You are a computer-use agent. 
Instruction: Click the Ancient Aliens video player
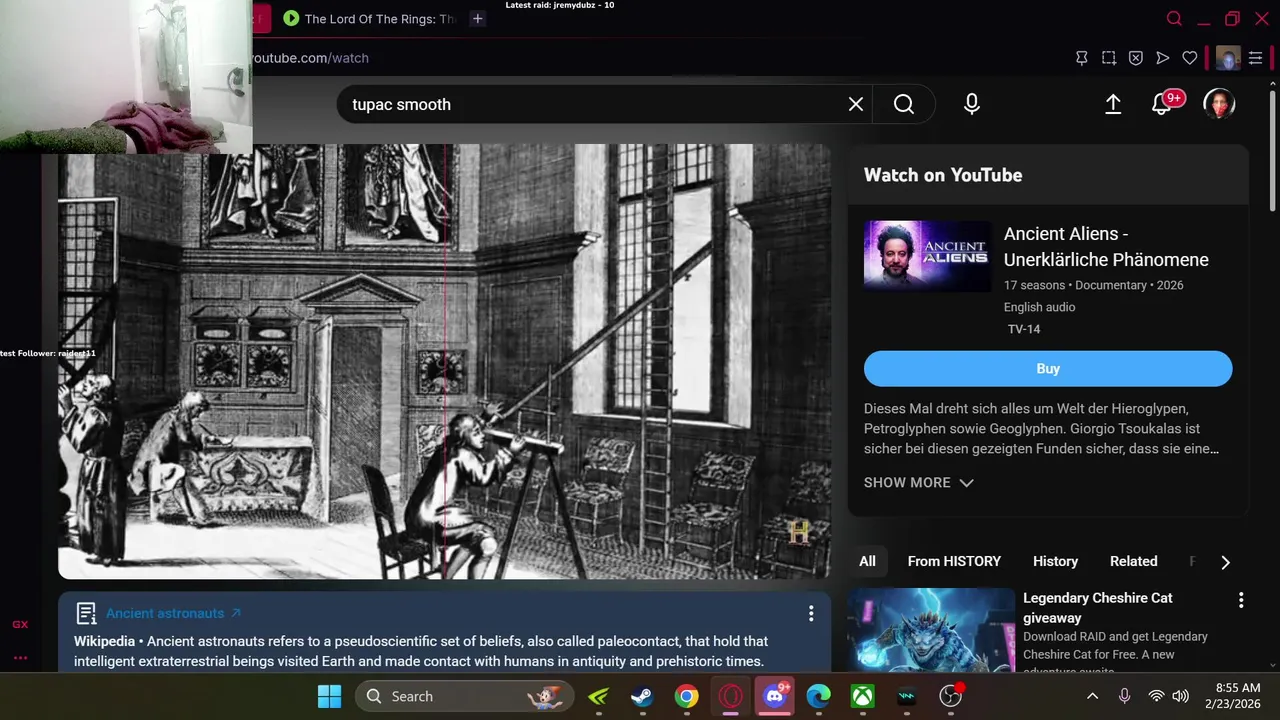coord(444,362)
